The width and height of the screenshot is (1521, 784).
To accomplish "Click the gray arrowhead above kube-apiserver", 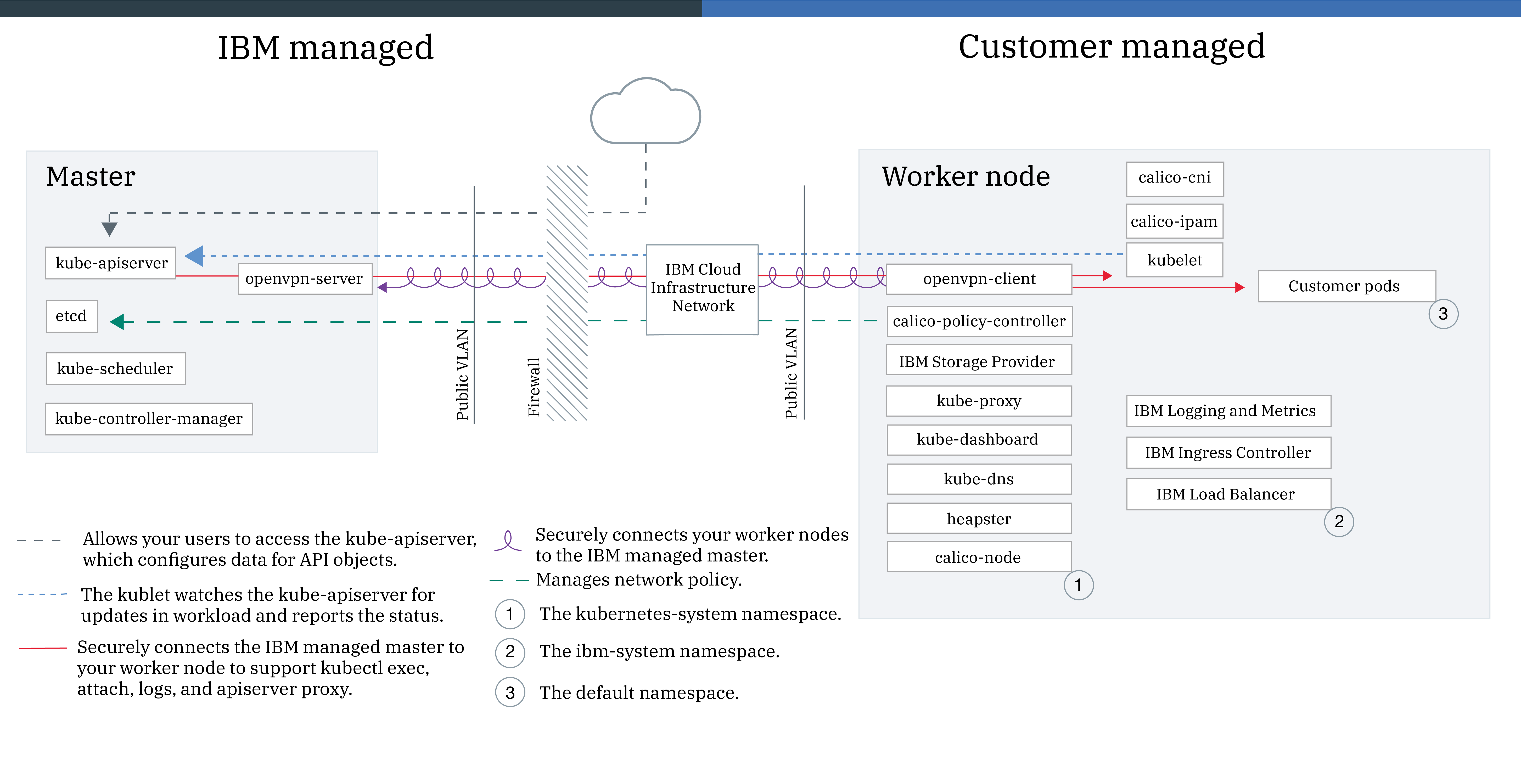I will [x=109, y=229].
